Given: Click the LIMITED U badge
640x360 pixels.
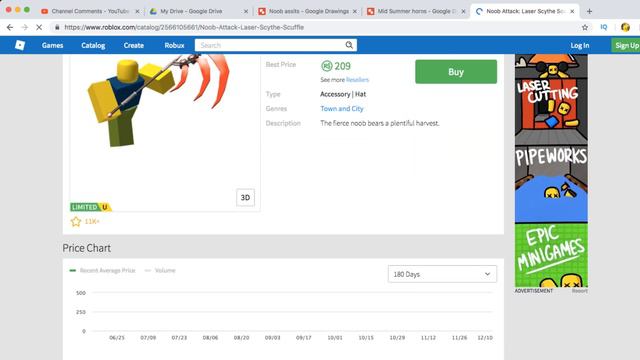Looking at the screenshot, I should pos(91,207).
